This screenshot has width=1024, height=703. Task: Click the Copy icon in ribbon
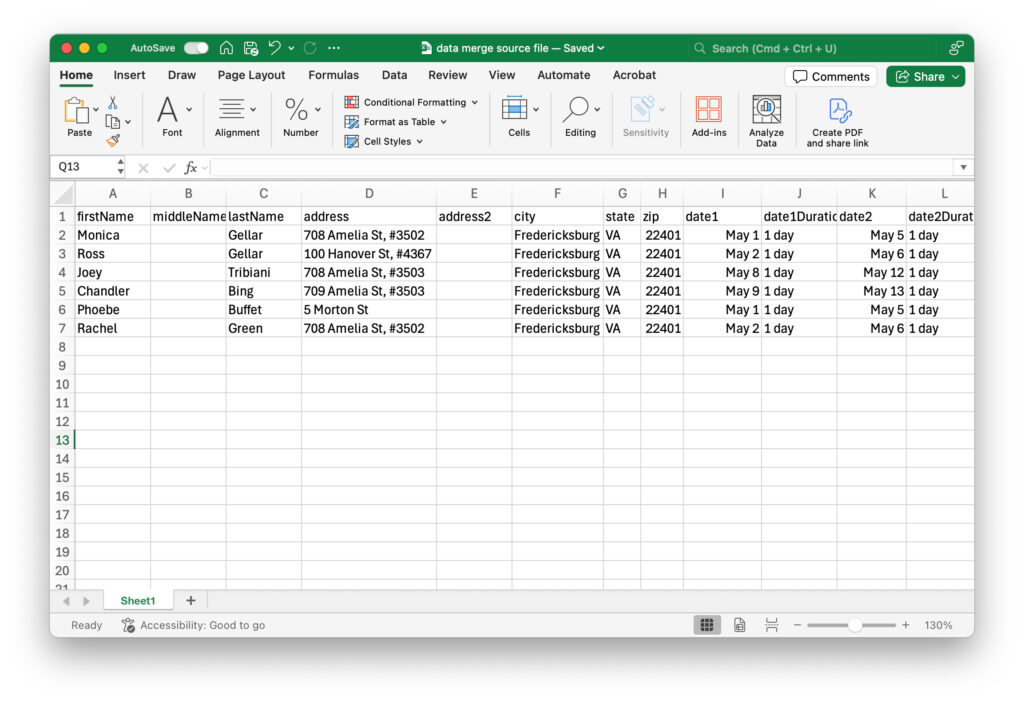[112, 122]
